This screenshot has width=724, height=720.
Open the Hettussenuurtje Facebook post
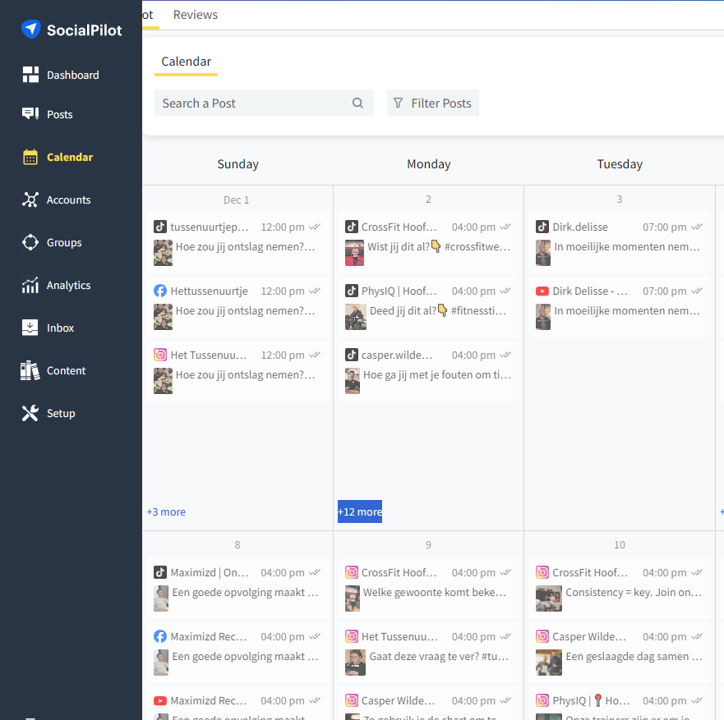(237, 302)
